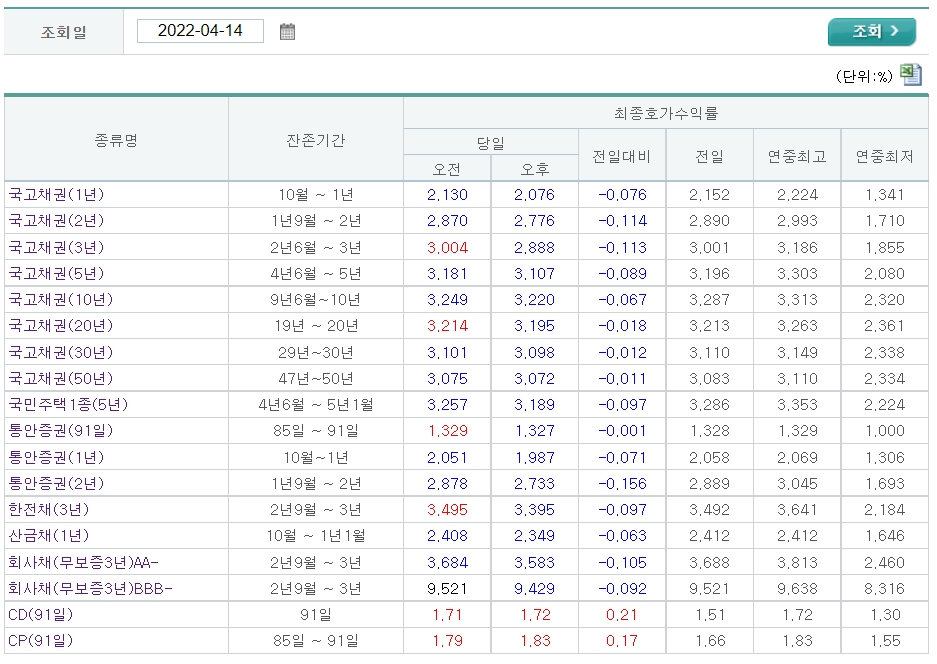Click the 잔존기간 column header
This screenshot has height=664, width=937.
pos(314,138)
